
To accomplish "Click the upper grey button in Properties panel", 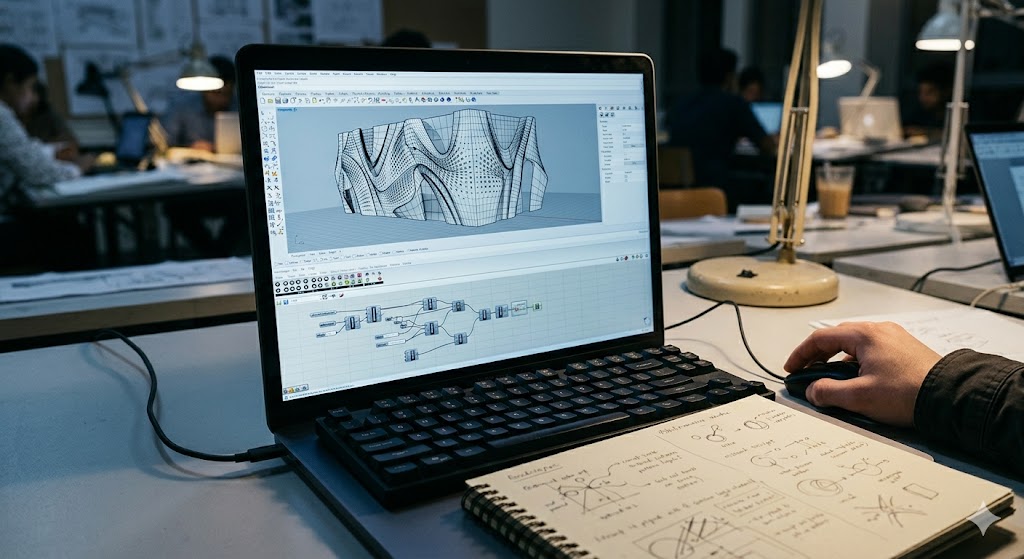I will tap(633, 146).
